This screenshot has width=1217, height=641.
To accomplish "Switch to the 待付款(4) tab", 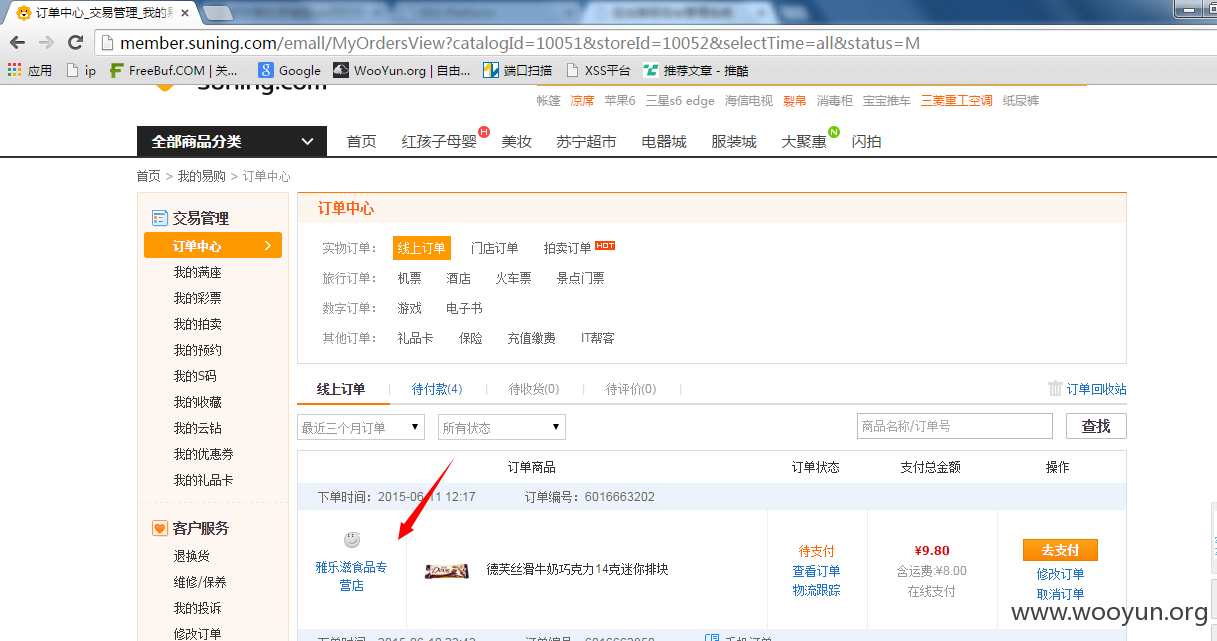I will [437, 389].
